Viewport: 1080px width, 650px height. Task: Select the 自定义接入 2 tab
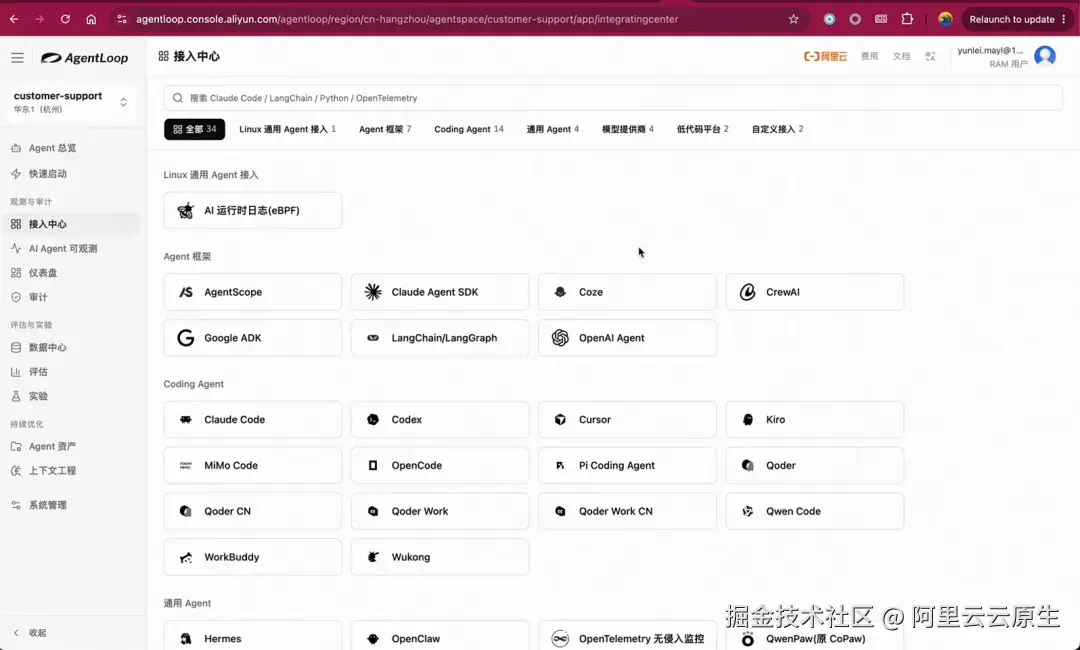pyautogui.click(x=777, y=129)
